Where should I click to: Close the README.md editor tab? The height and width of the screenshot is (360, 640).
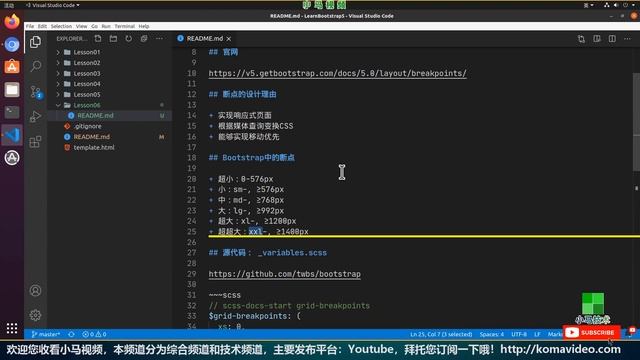tap(229, 39)
